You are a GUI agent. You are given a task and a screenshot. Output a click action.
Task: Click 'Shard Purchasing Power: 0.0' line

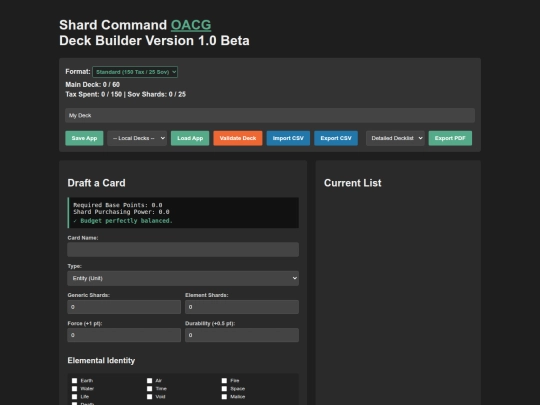(121, 212)
